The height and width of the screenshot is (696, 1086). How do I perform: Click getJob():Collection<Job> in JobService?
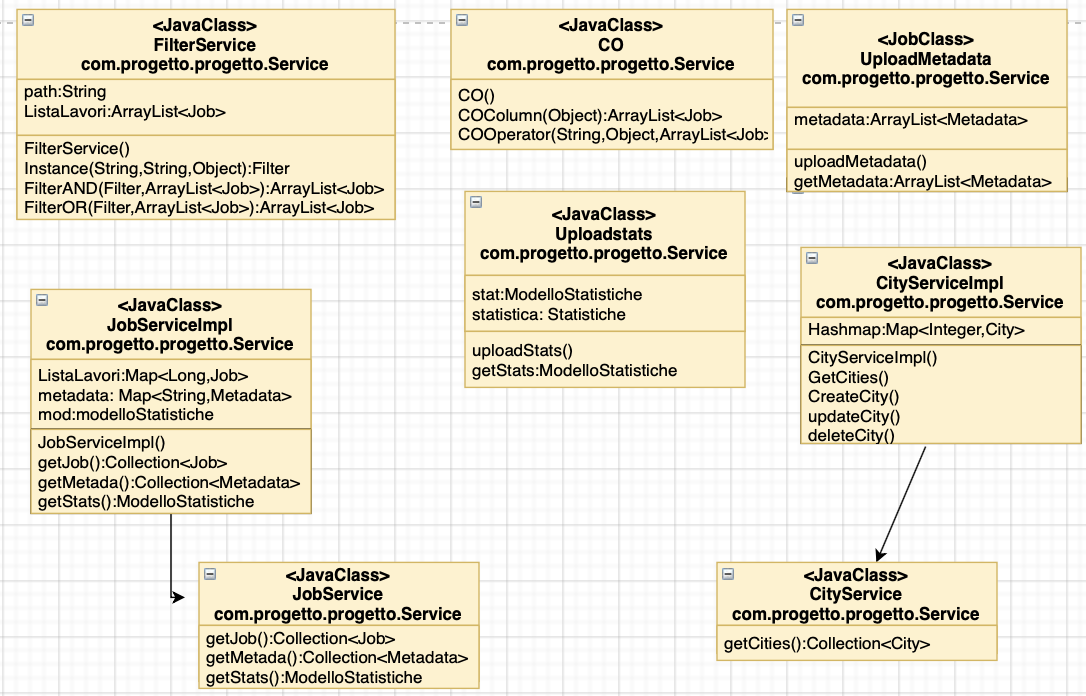click(x=301, y=639)
